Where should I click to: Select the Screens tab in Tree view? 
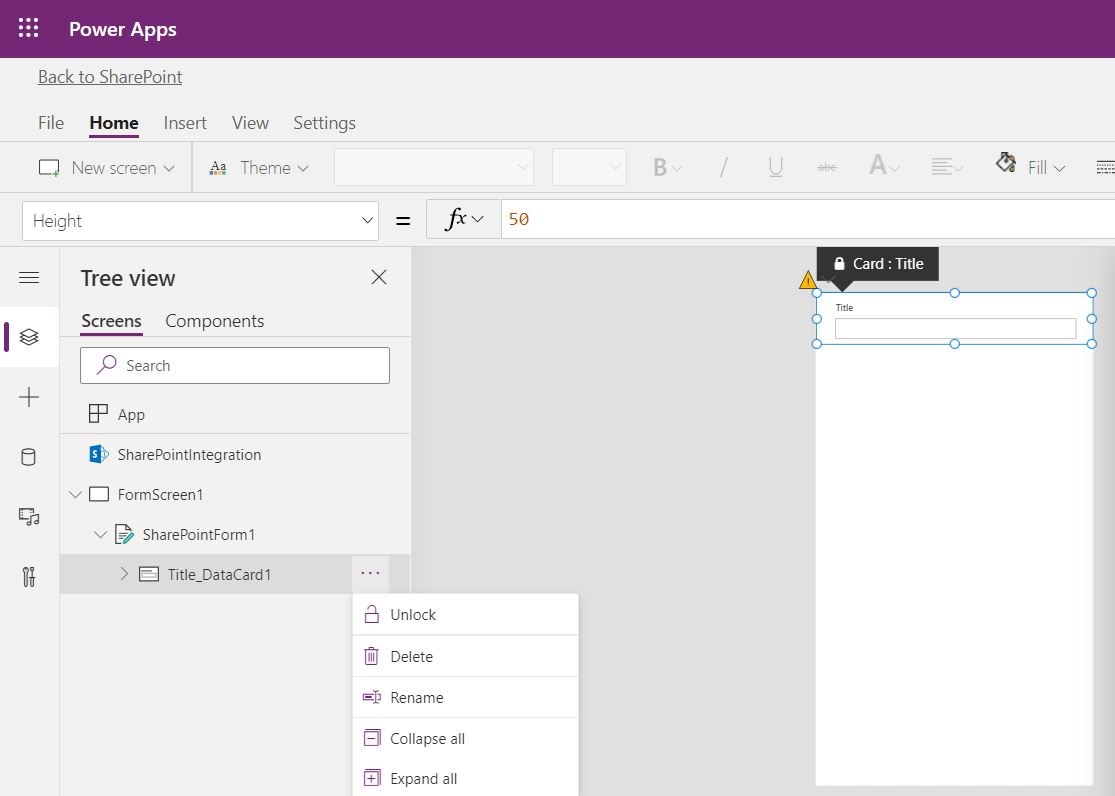(x=112, y=321)
